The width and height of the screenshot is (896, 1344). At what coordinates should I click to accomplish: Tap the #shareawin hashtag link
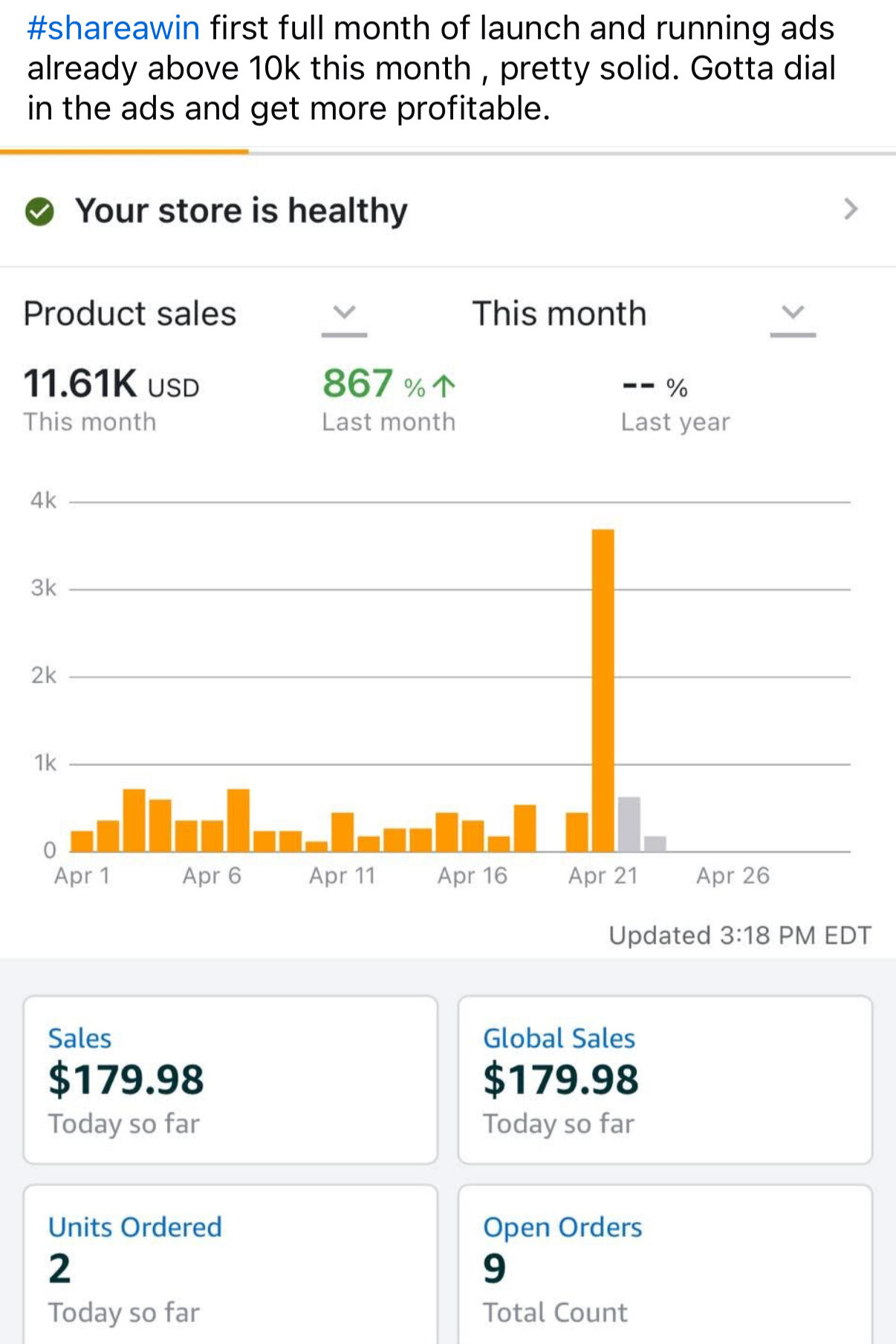click(114, 28)
